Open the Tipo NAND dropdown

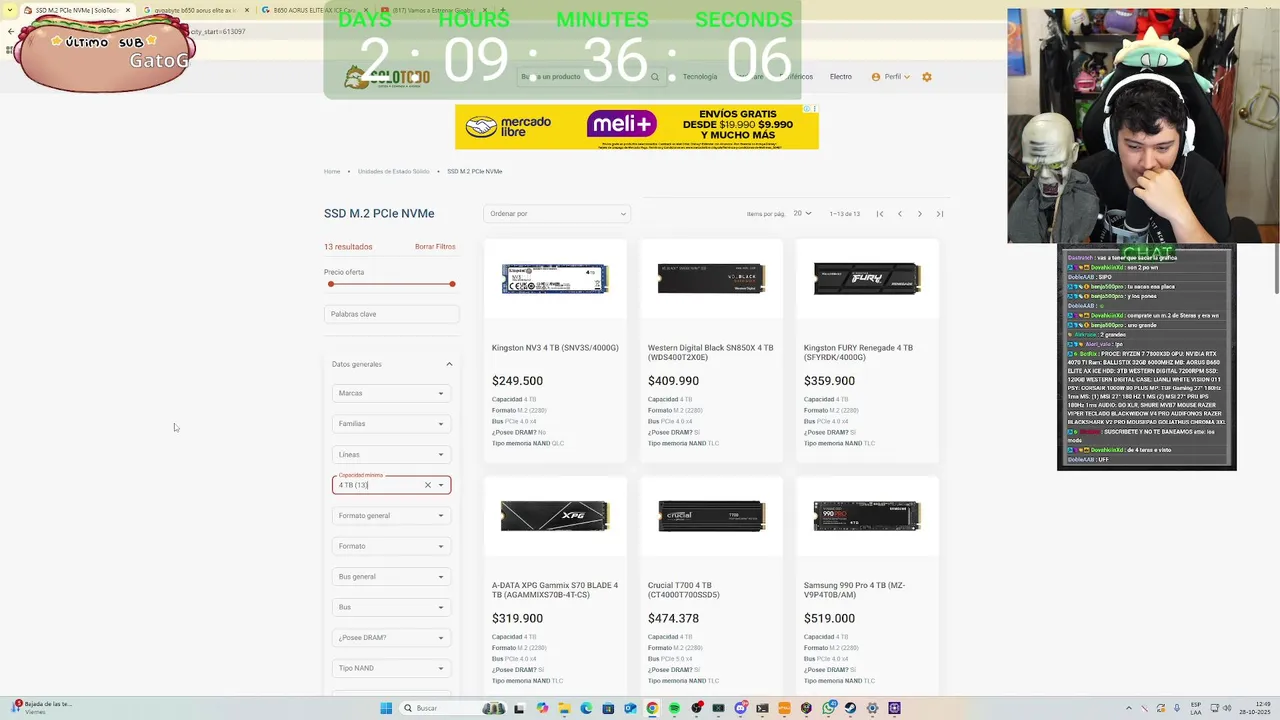pos(391,668)
